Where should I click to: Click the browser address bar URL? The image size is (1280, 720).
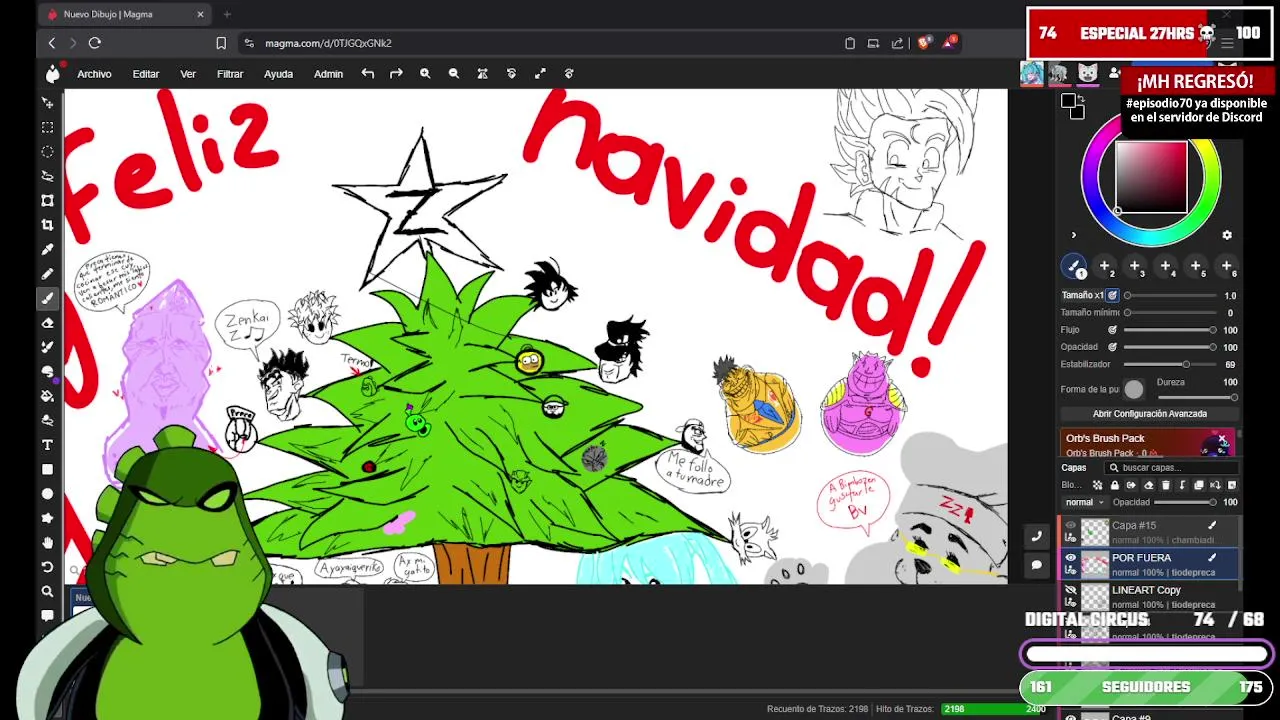(329, 43)
